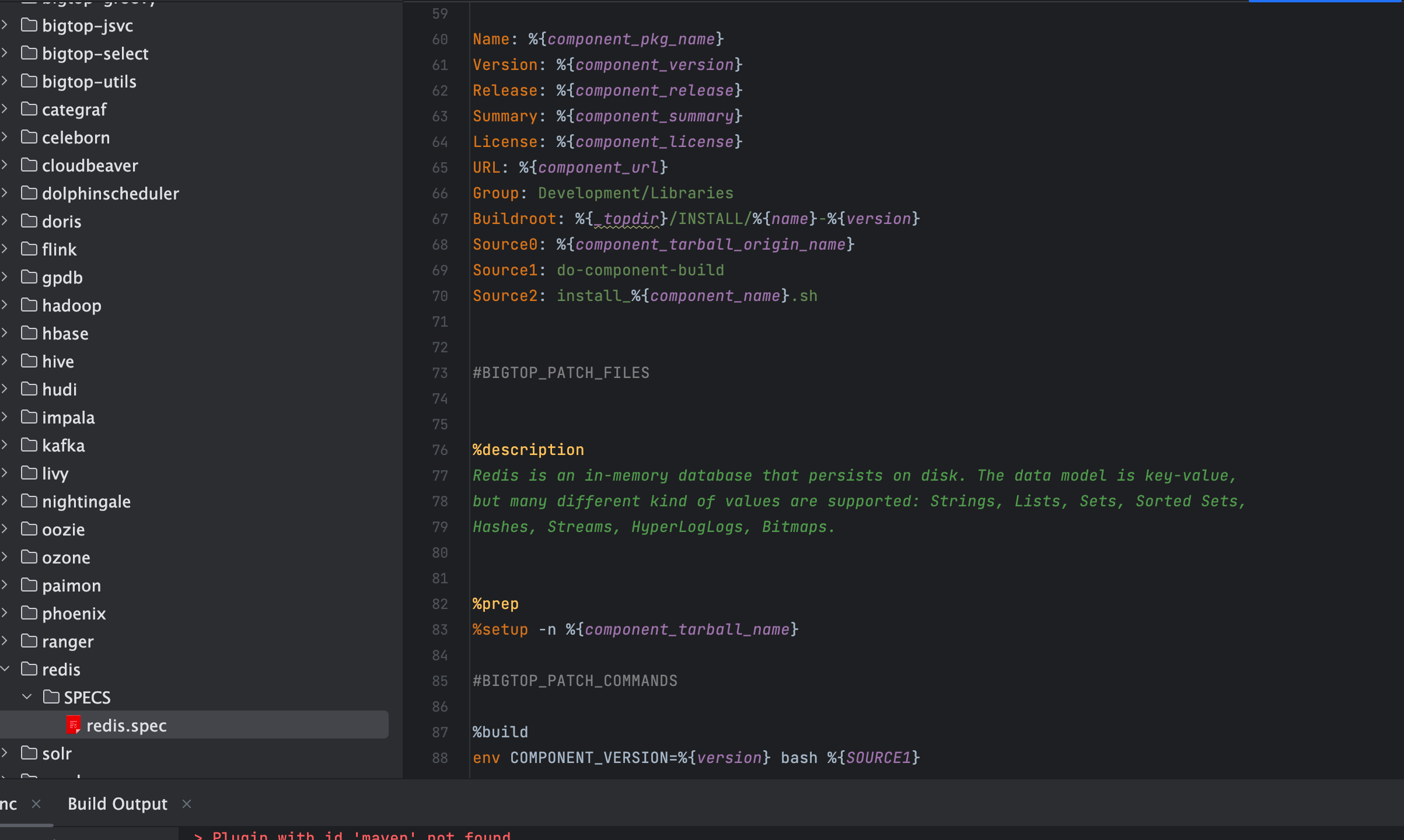Click the maven plugin not found error
Image resolution: width=1404 pixels, height=840 pixels.
coord(352,835)
